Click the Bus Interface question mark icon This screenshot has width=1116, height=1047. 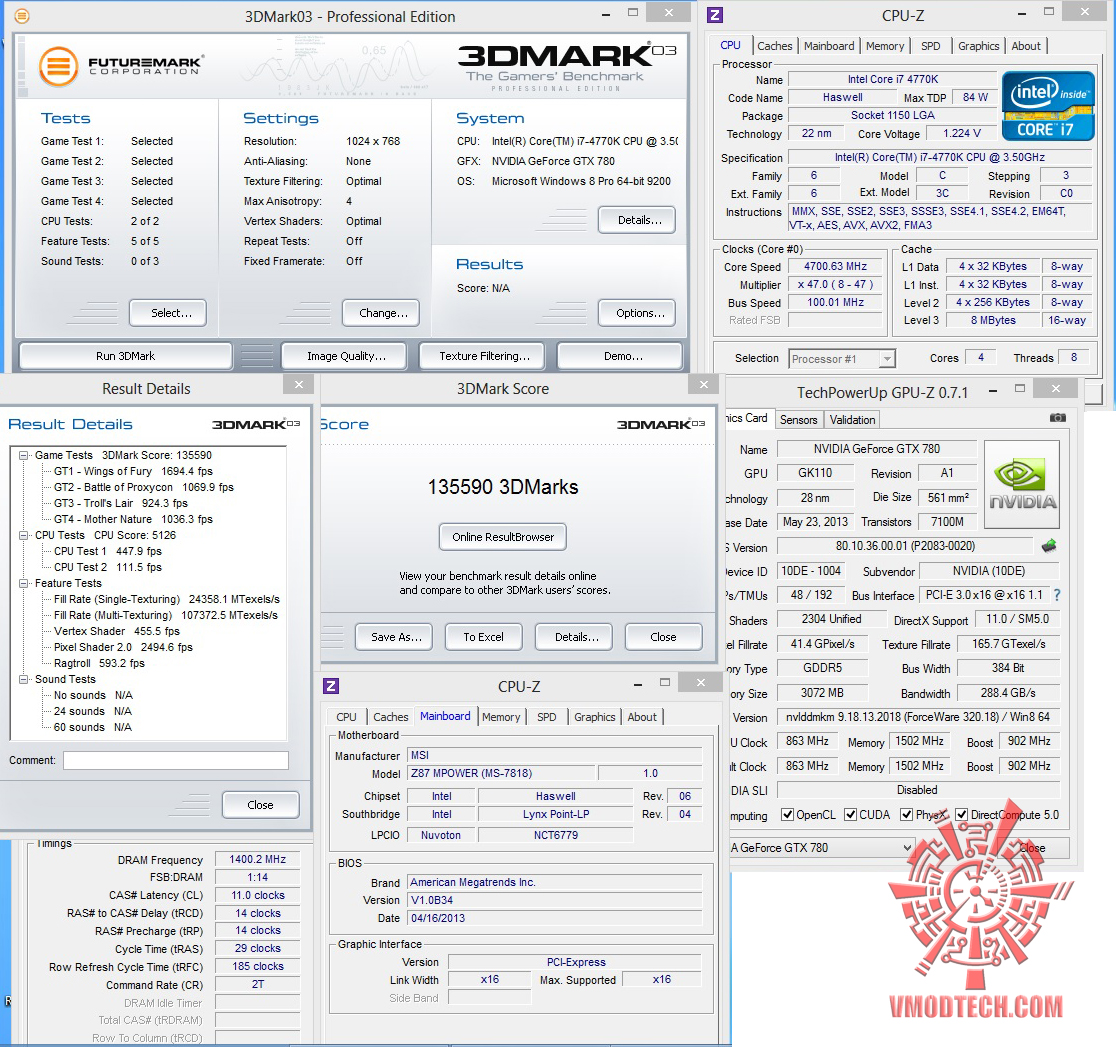(x=1057, y=595)
